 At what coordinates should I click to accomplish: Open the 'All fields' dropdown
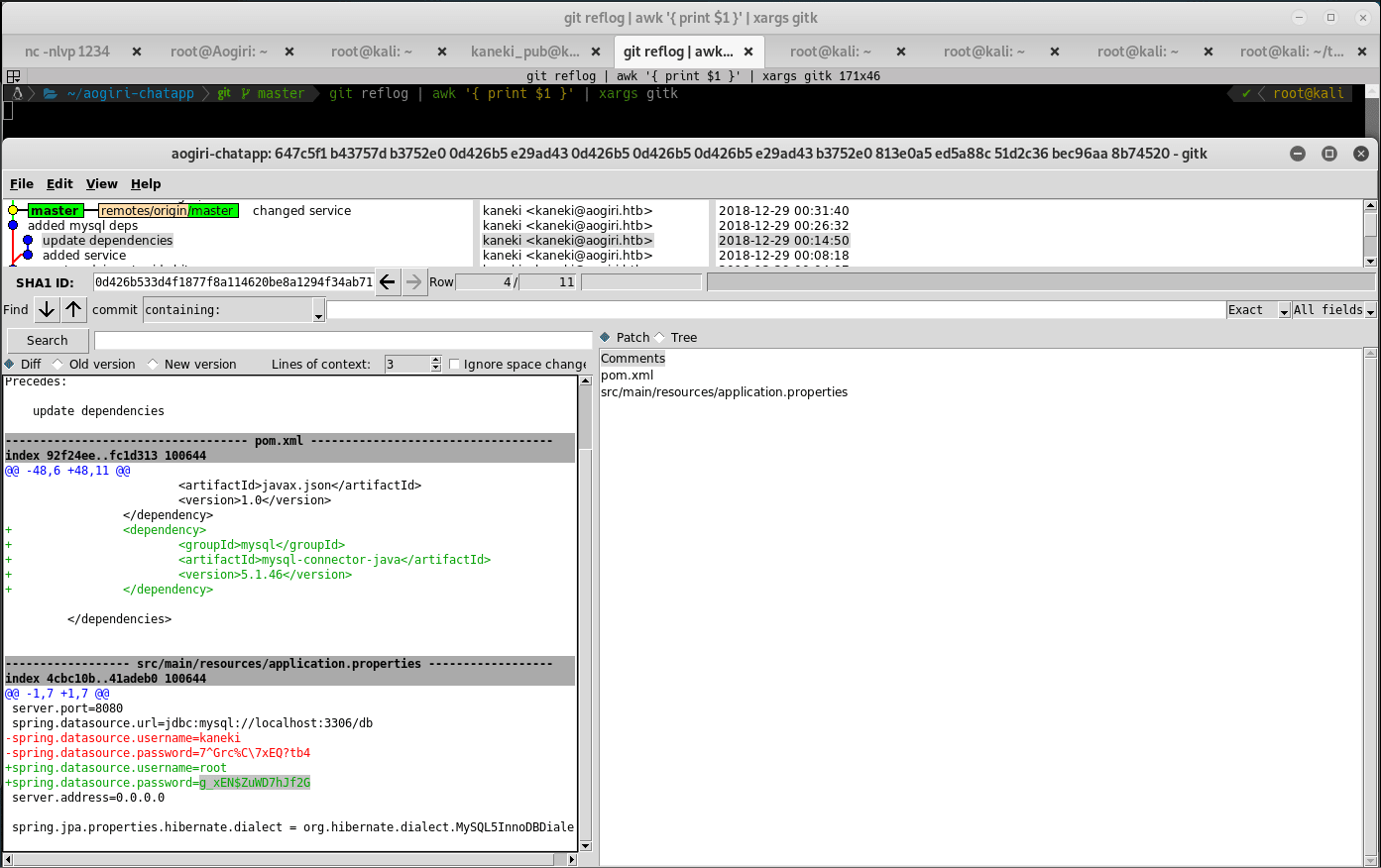(x=1370, y=310)
